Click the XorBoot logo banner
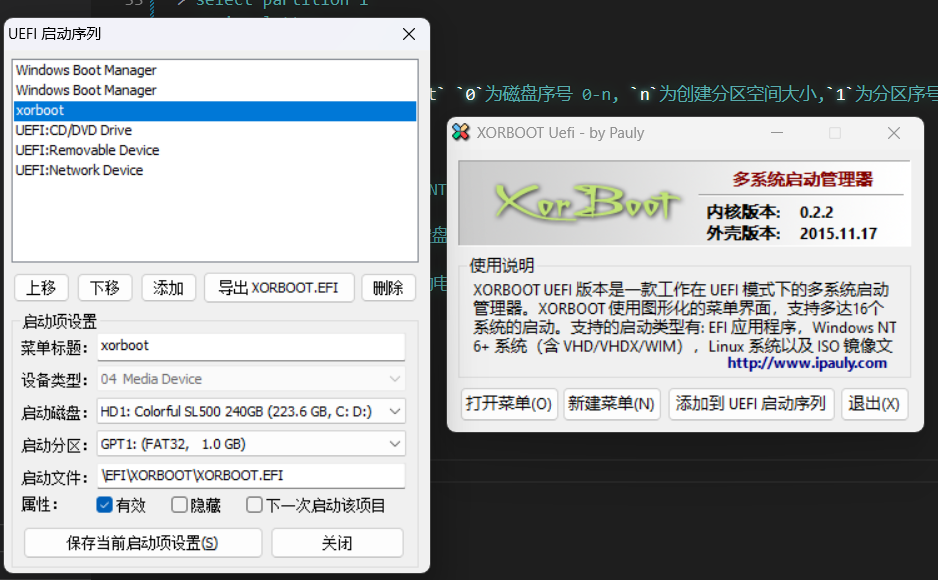The height and width of the screenshot is (580, 938). [684, 203]
